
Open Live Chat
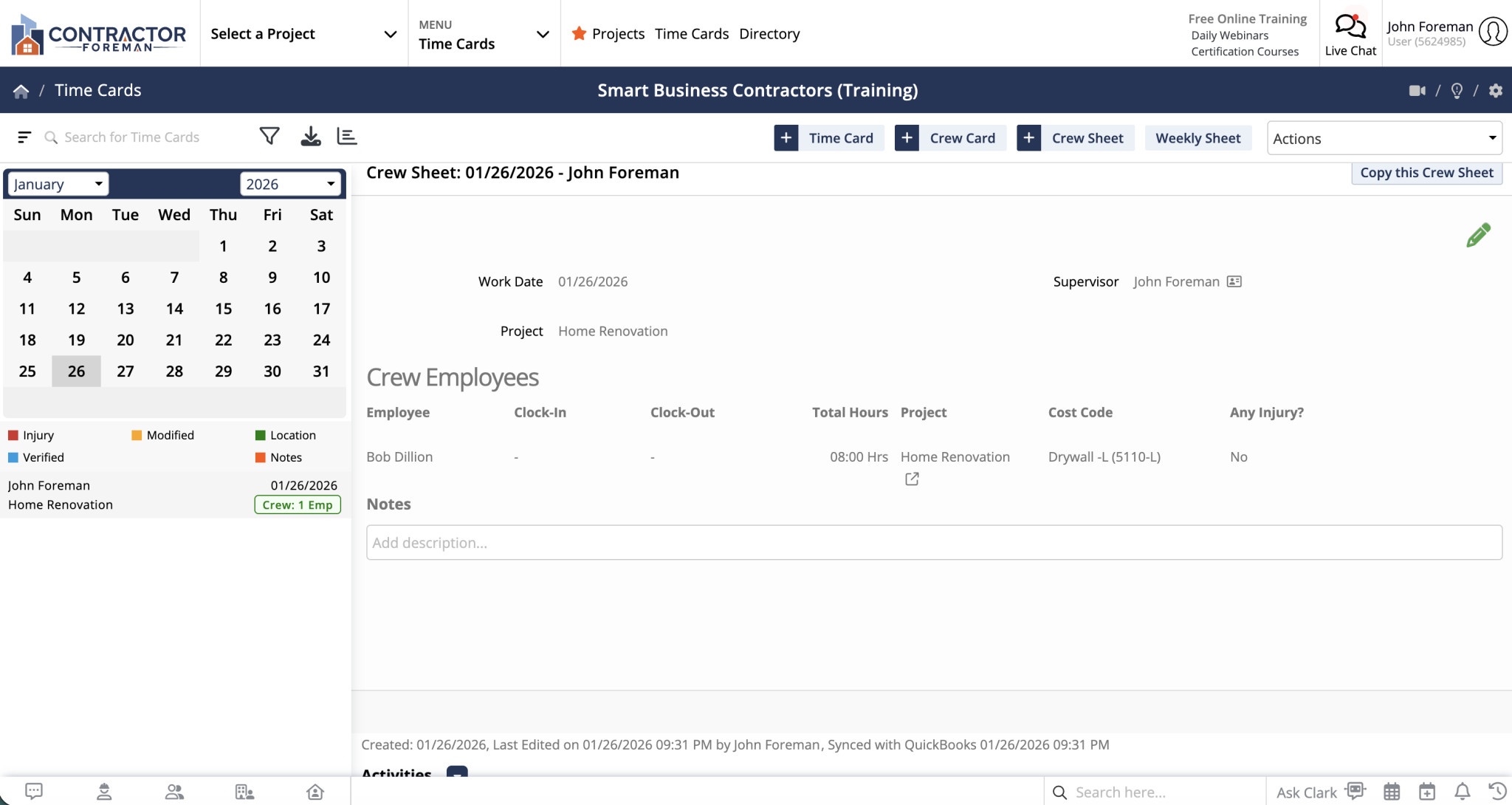click(x=1350, y=35)
